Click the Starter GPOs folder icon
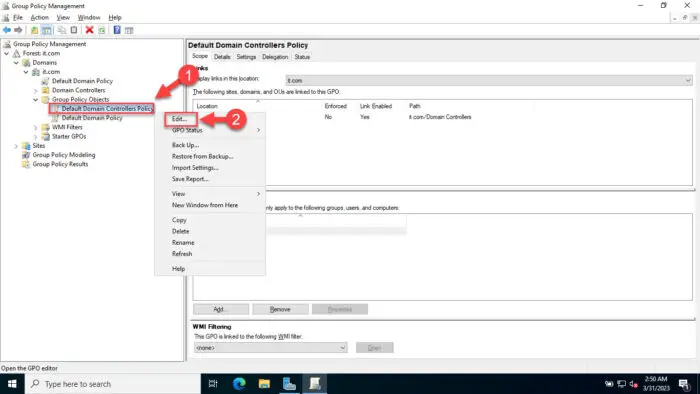700x394 pixels. 46,137
